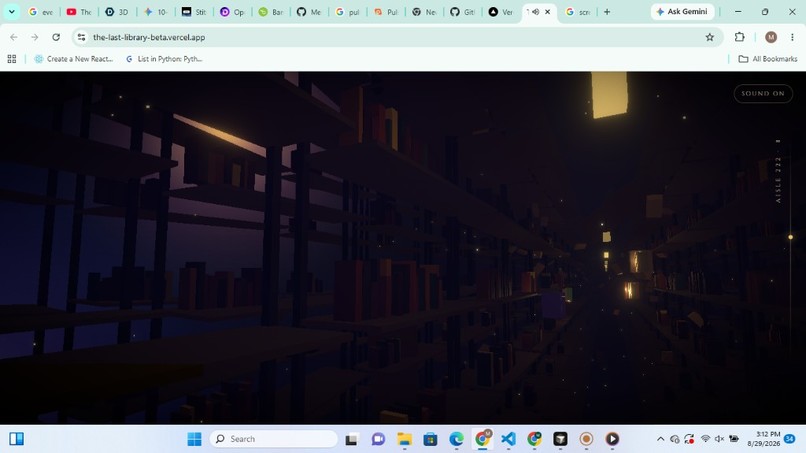Open Wi-Fi network settings in tray
Image resolution: width=806 pixels, height=453 pixels.
[706, 439]
